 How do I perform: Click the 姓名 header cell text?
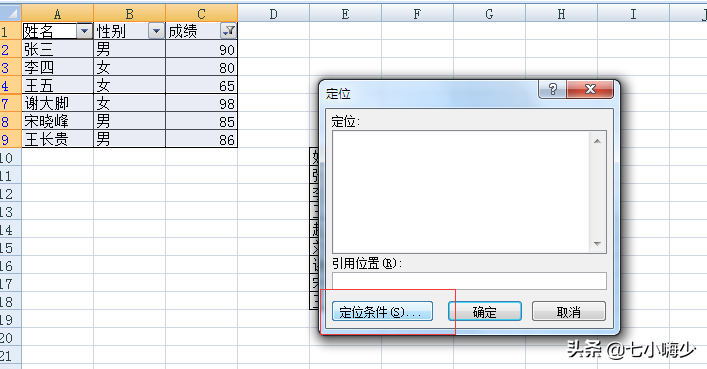point(39,31)
